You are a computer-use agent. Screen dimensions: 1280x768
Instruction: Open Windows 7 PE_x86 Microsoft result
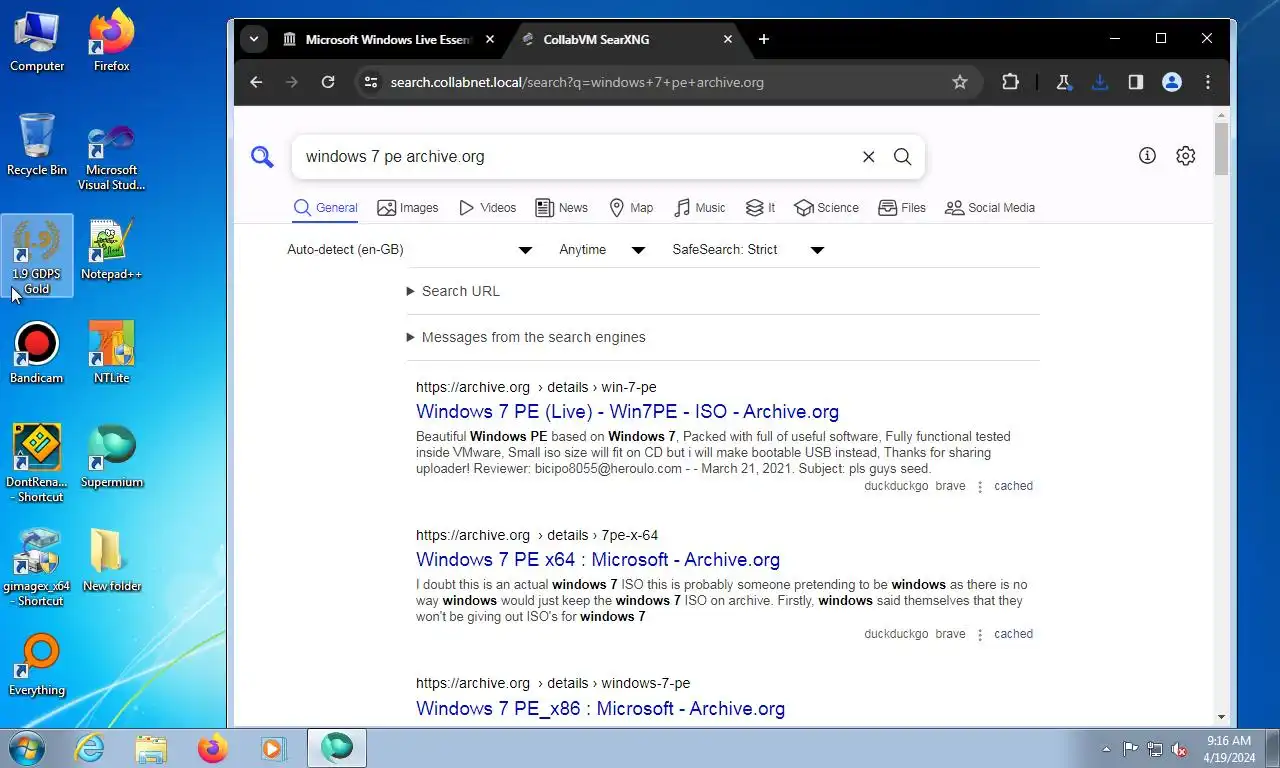[x=600, y=708]
